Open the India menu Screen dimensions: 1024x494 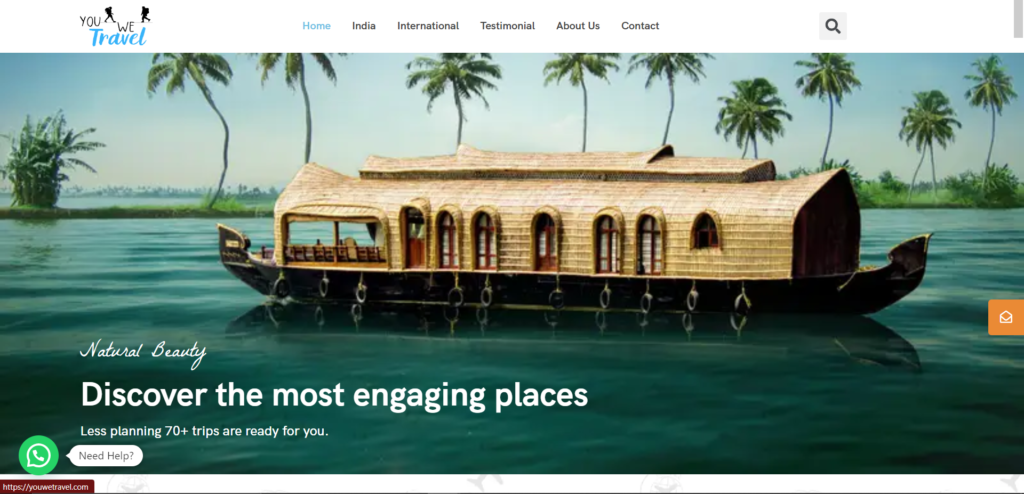[364, 26]
